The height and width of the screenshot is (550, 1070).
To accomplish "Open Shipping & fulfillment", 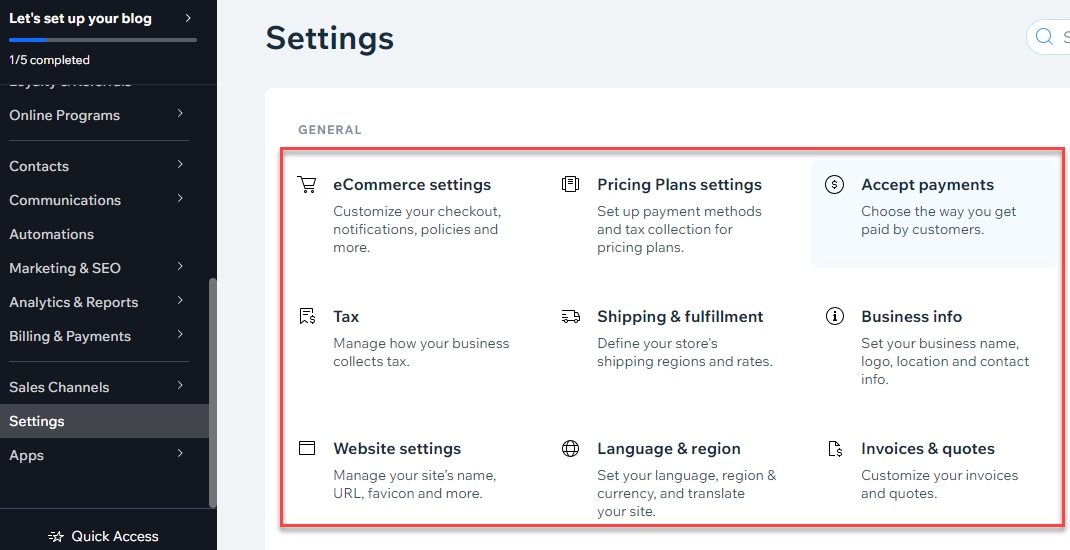I will click(x=680, y=317).
